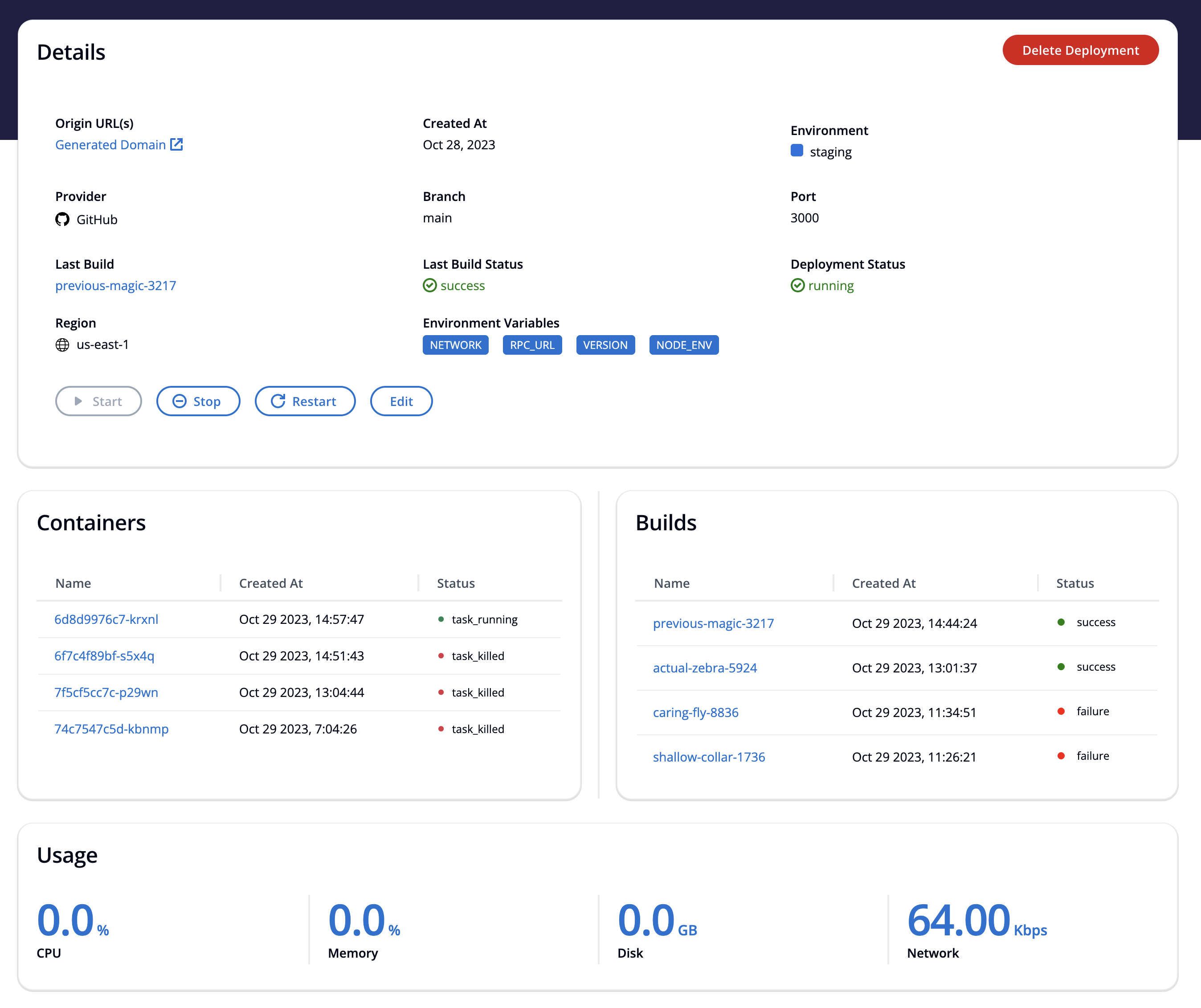Click the red failure dot for shallow-collar-1736
Screen dimensions: 1201x1008
click(1061, 756)
